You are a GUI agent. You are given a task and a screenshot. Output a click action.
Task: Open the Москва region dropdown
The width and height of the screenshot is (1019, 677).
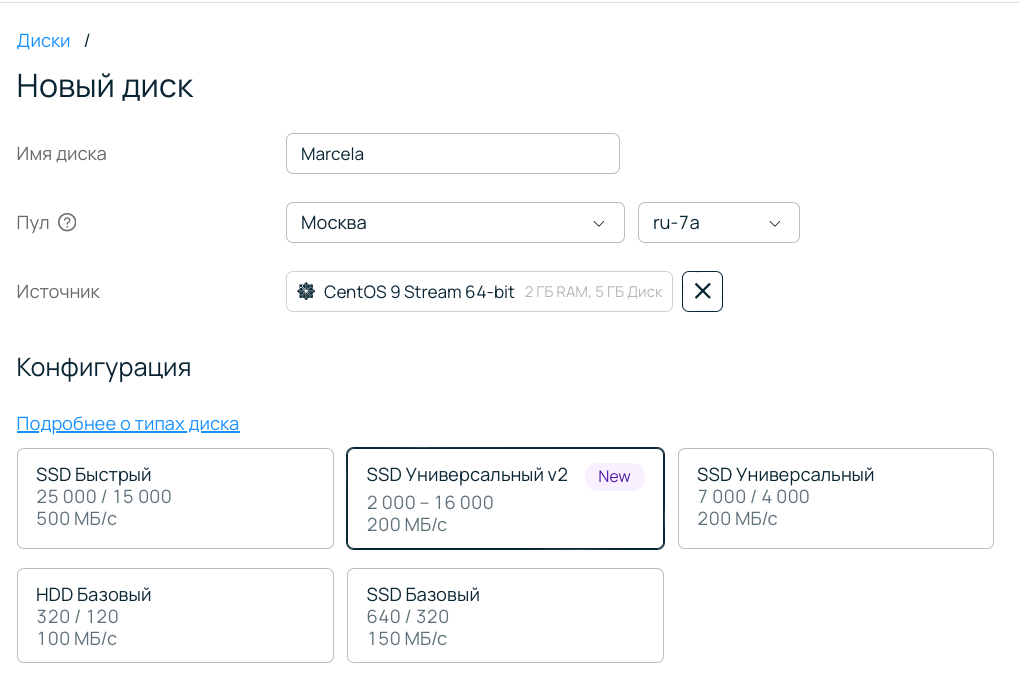tap(454, 222)
